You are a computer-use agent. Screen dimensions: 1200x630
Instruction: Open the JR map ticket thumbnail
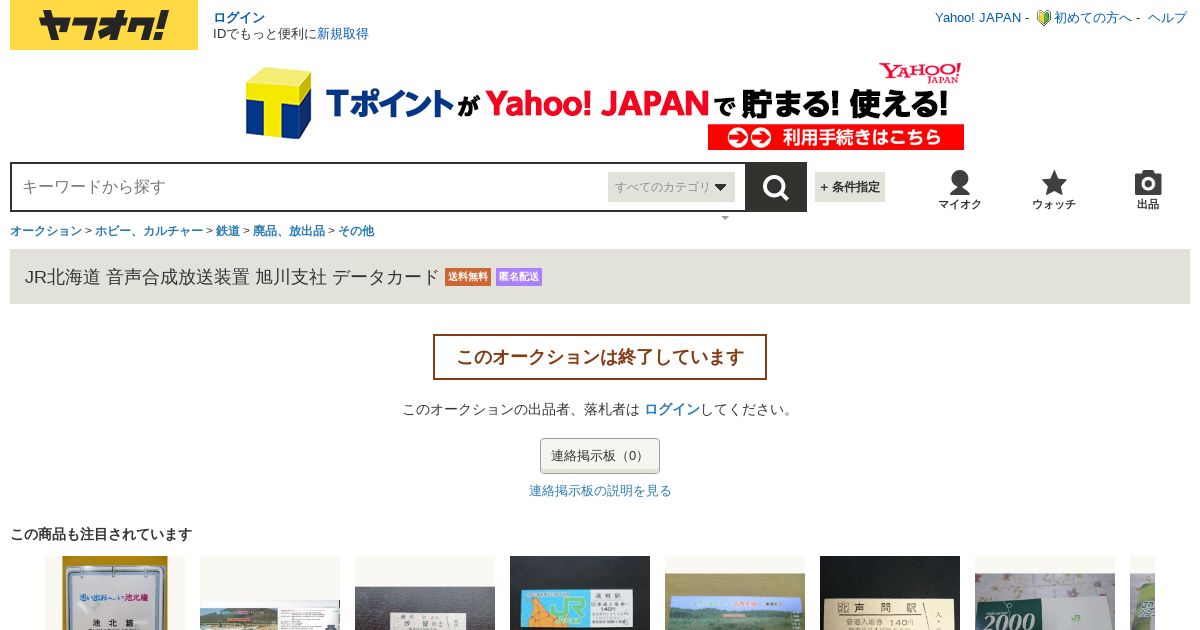point(580,593)
